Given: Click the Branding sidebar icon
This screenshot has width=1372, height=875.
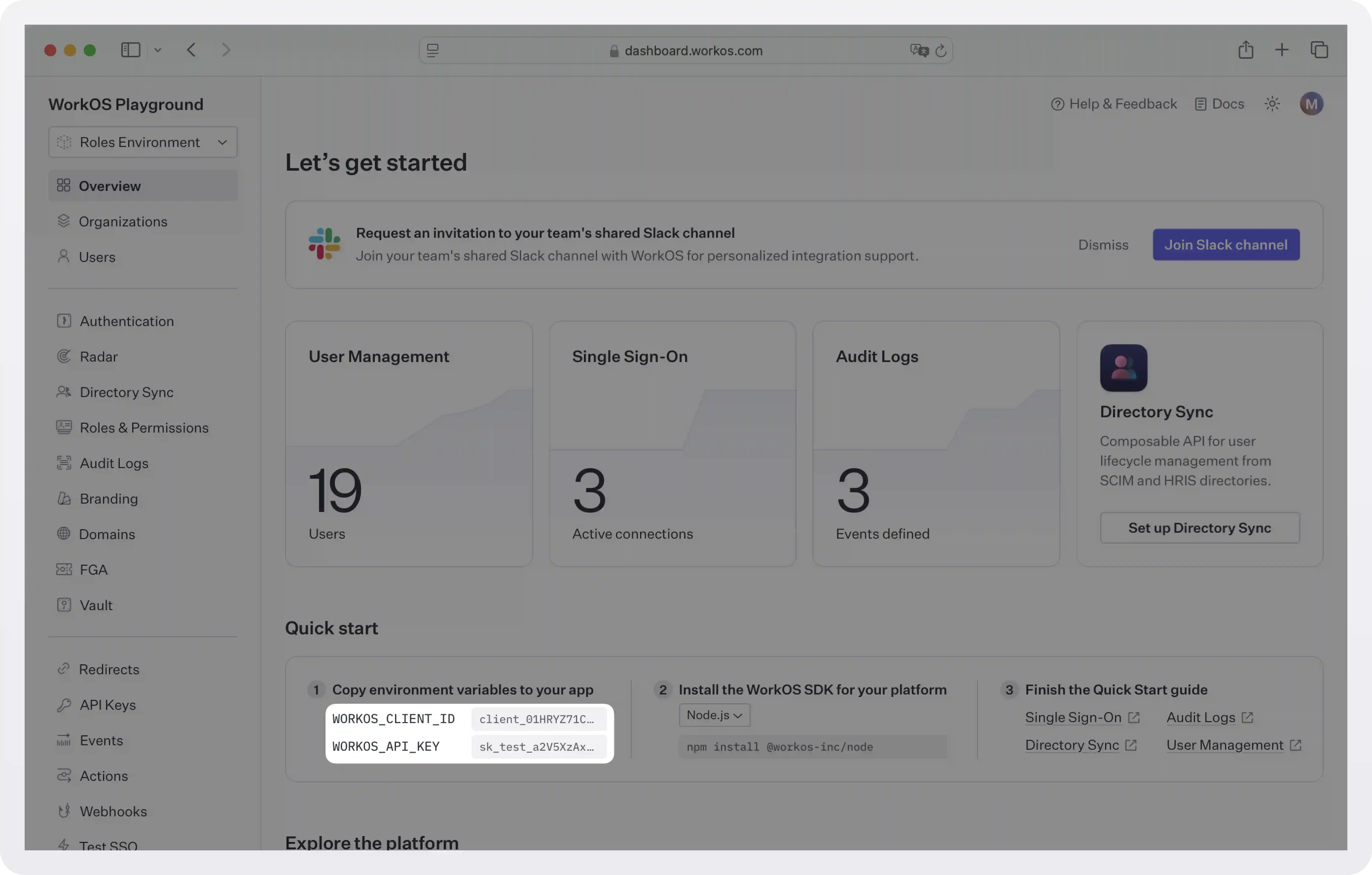Looking at the screenshot, I should pos(64,498).
